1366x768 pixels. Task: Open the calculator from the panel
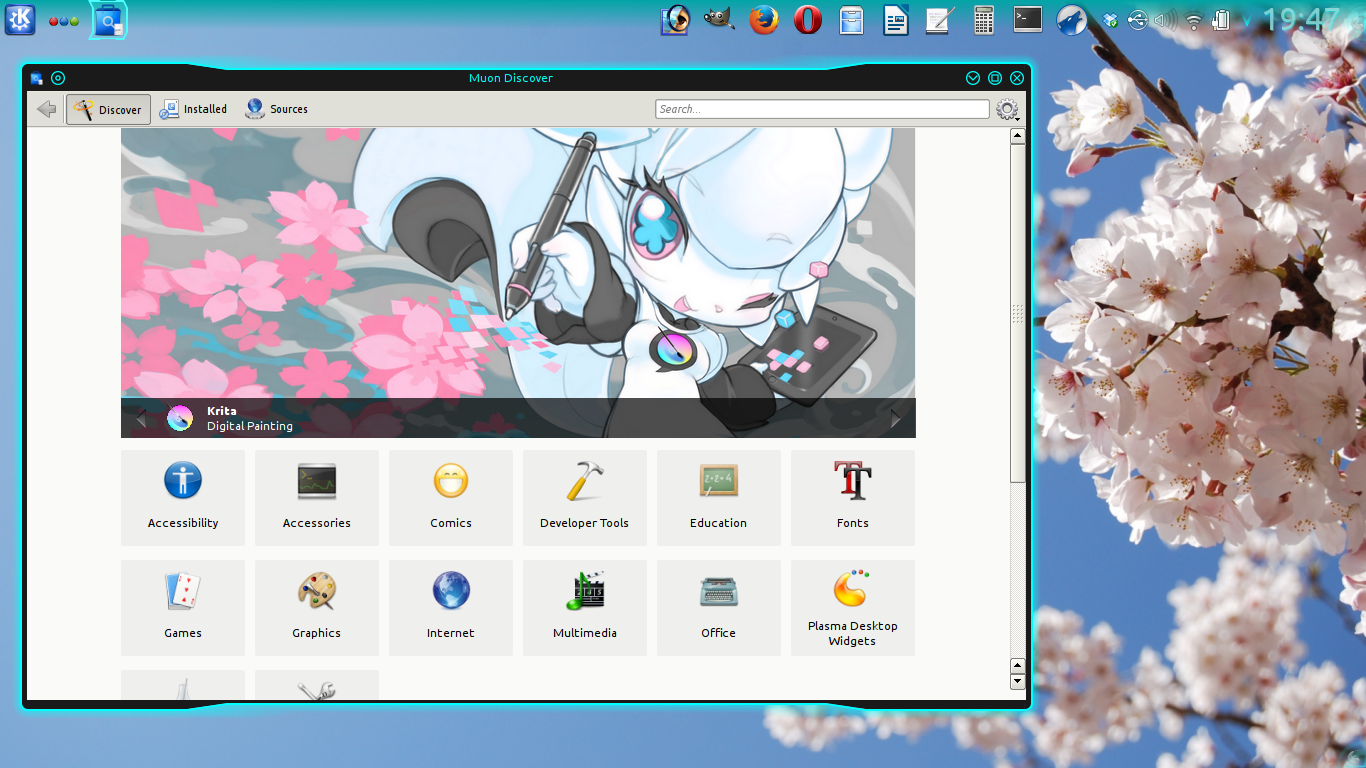983,19
